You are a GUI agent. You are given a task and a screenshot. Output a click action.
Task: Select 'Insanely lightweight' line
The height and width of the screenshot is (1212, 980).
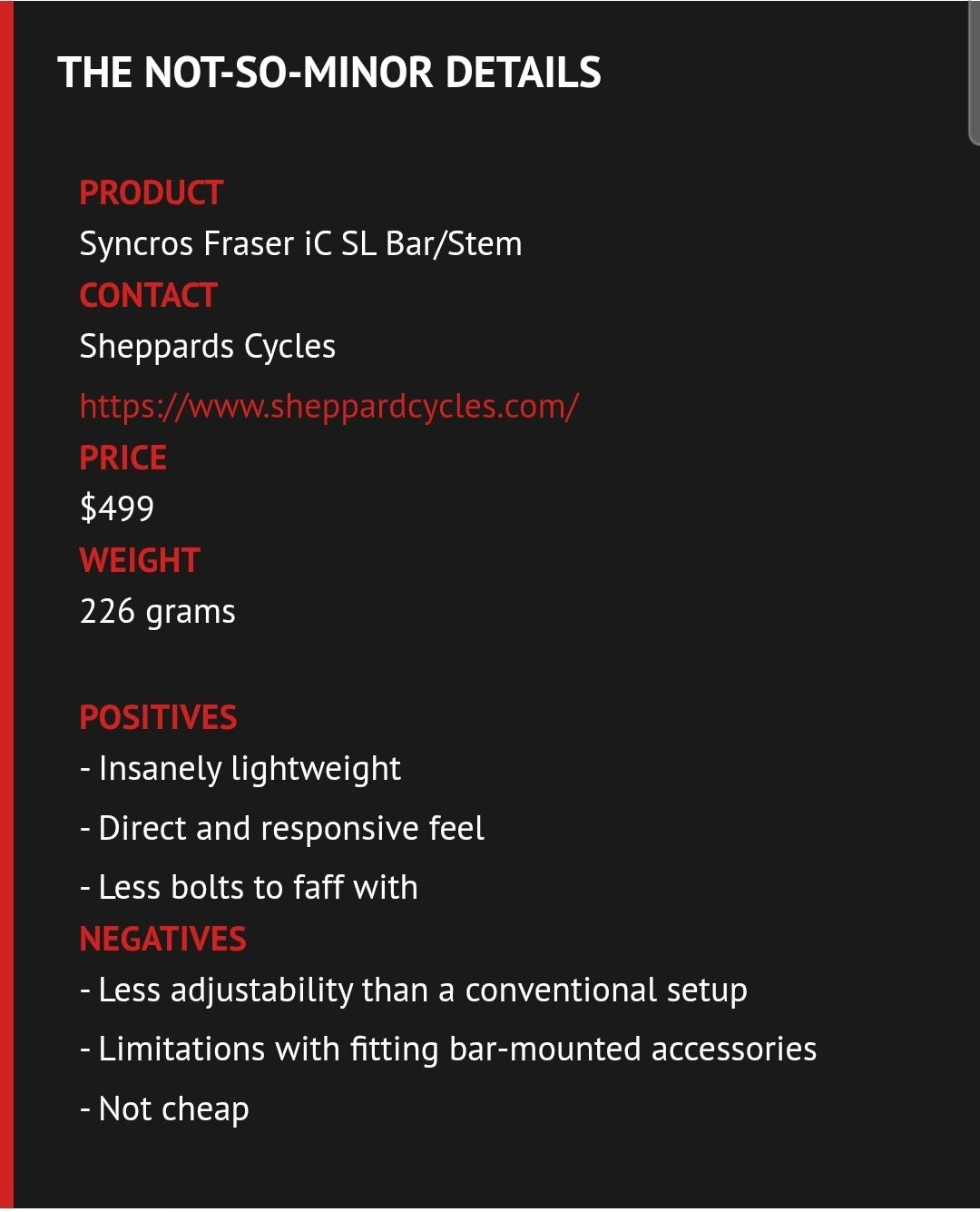tap(240, 769)
